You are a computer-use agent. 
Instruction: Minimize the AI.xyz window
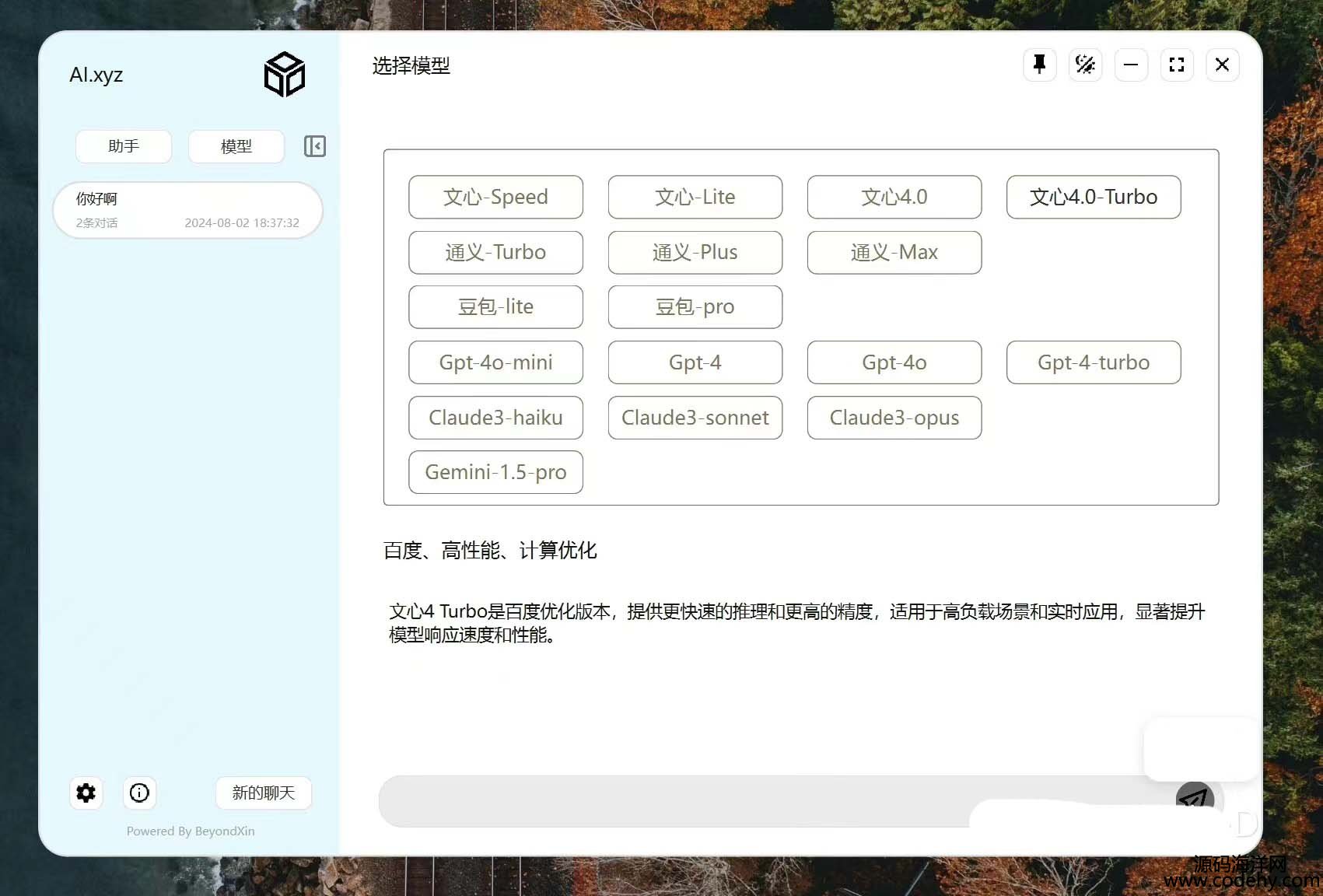point(1131,65)
